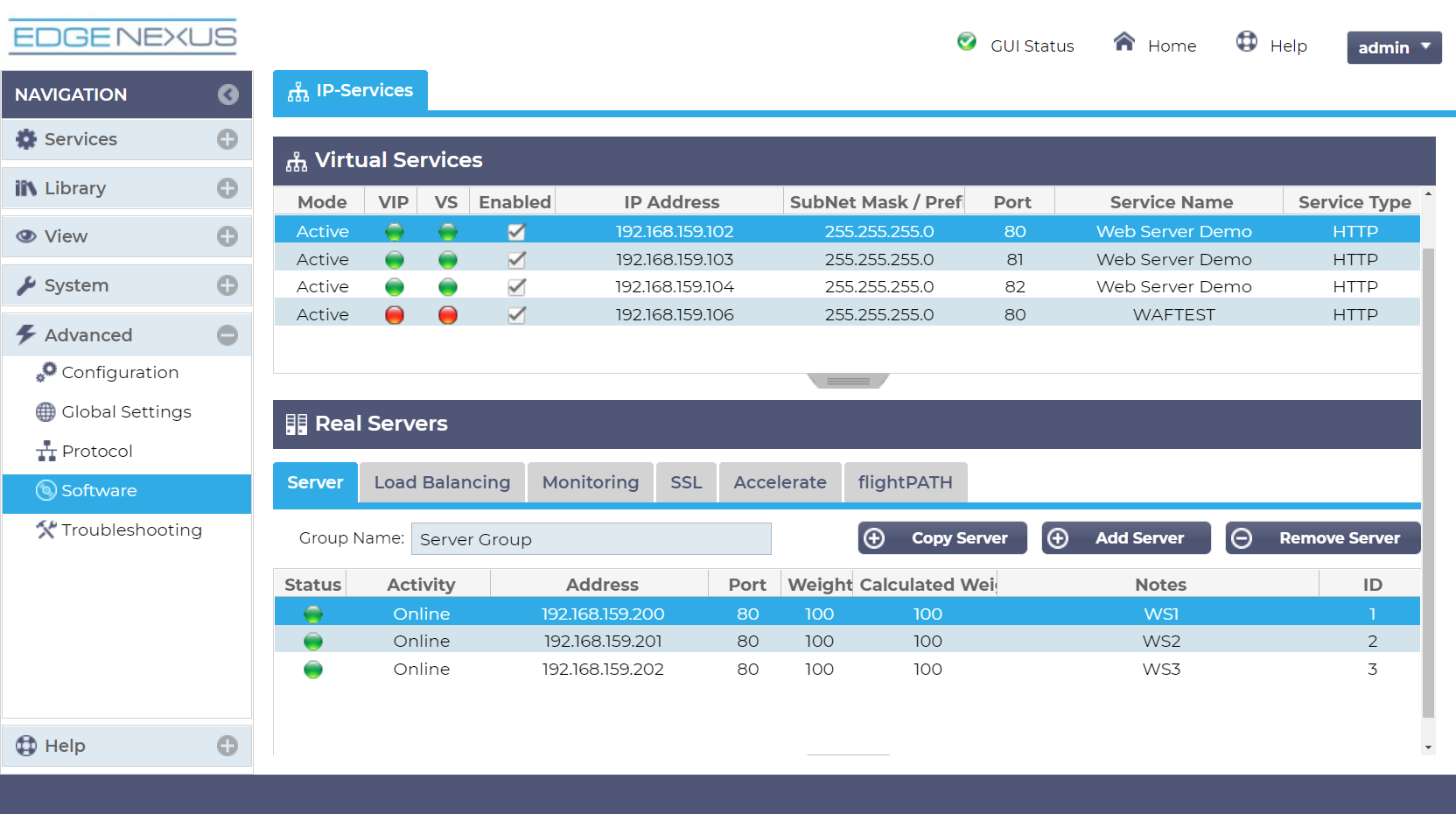Expand the Library section plus button
Screen dimensions: 1456x814
[x=227, y=188]
